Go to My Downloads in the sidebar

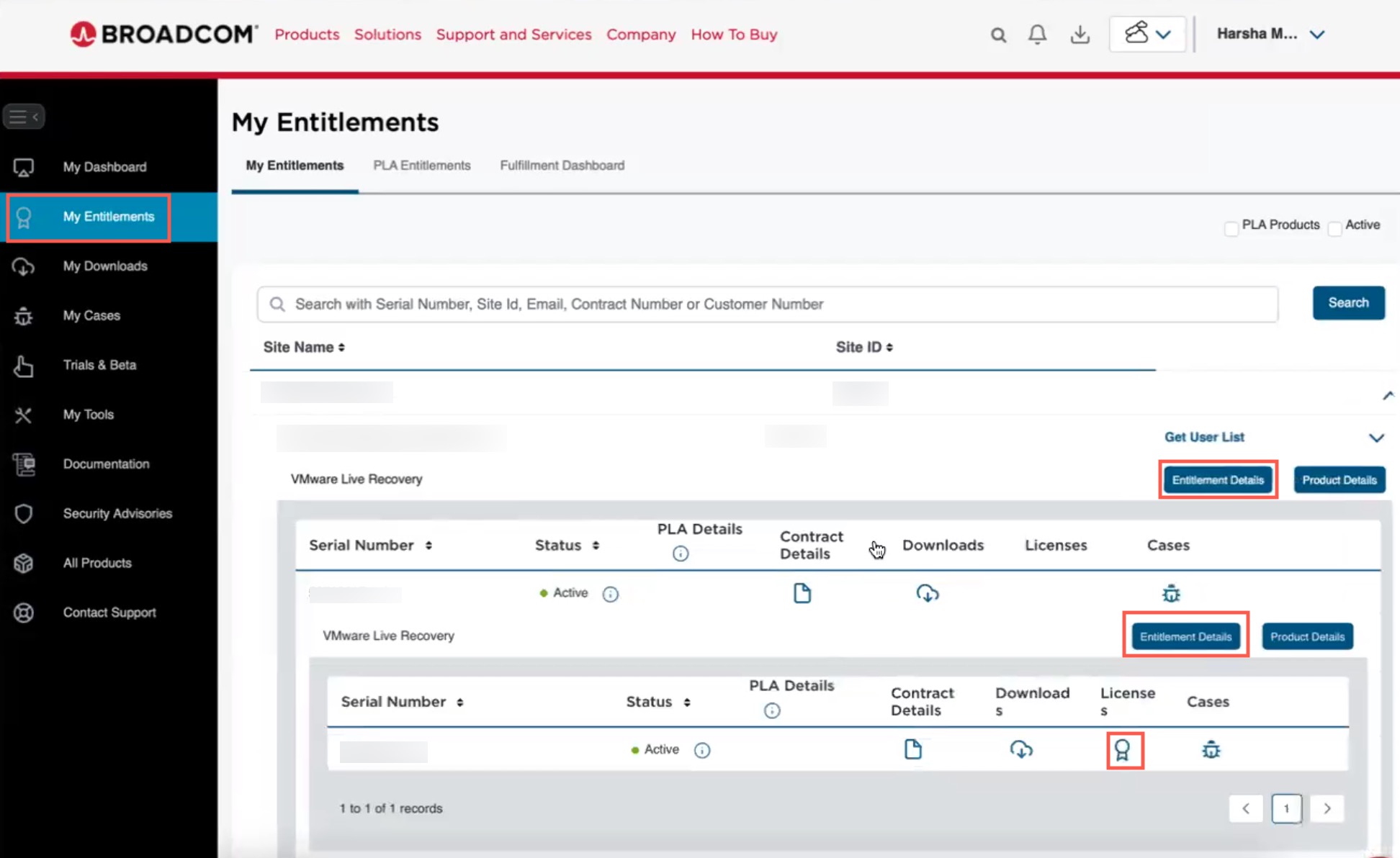click(105, 266)
